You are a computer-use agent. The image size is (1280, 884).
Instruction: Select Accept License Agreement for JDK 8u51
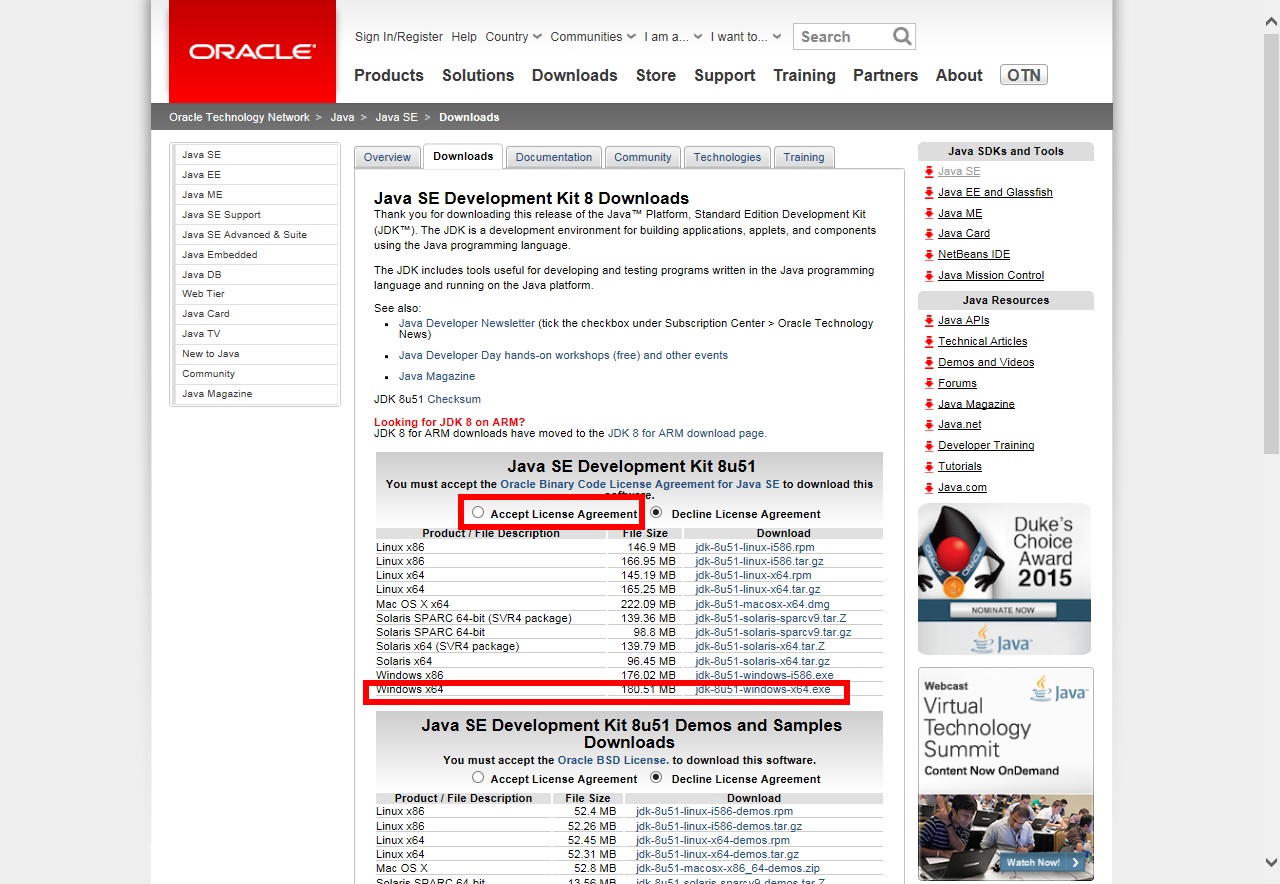pos(478,512)
